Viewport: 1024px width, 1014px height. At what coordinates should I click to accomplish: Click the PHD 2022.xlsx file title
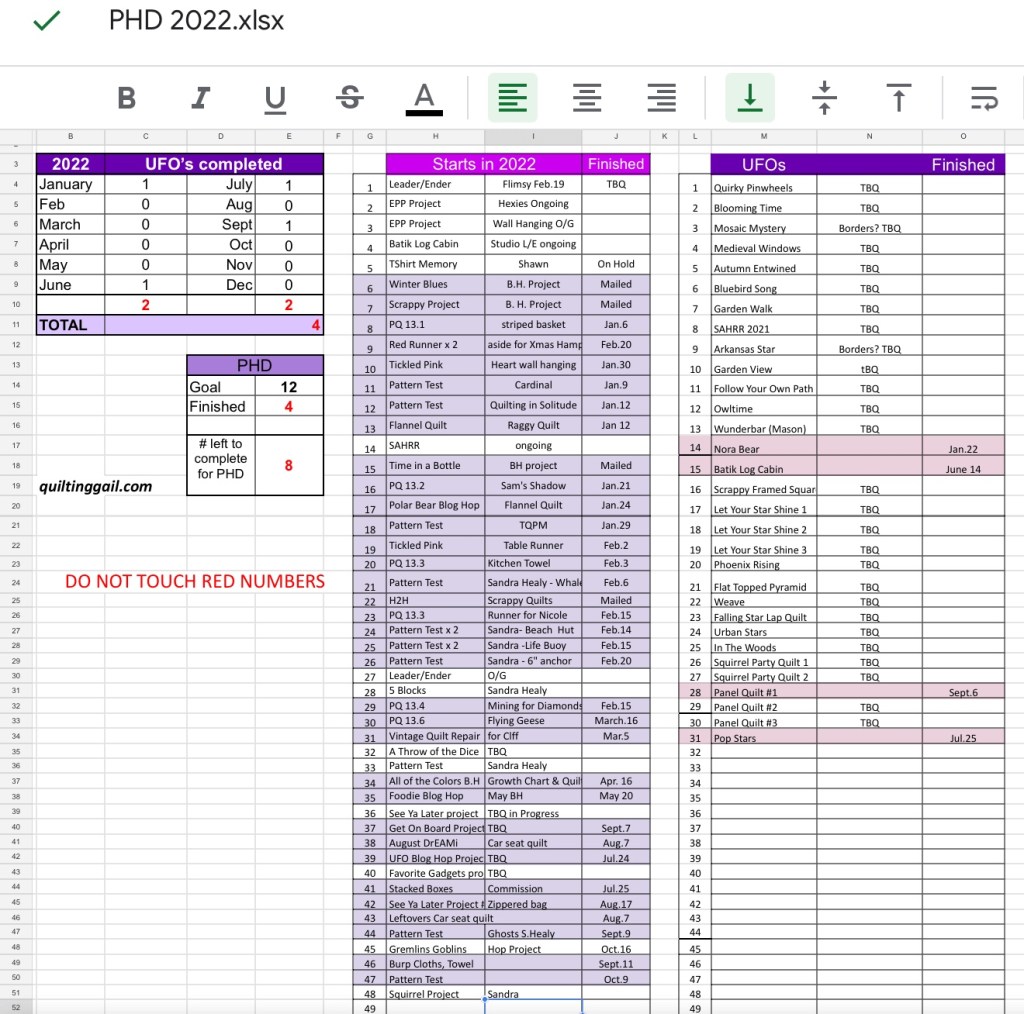(x=196, y=22)
